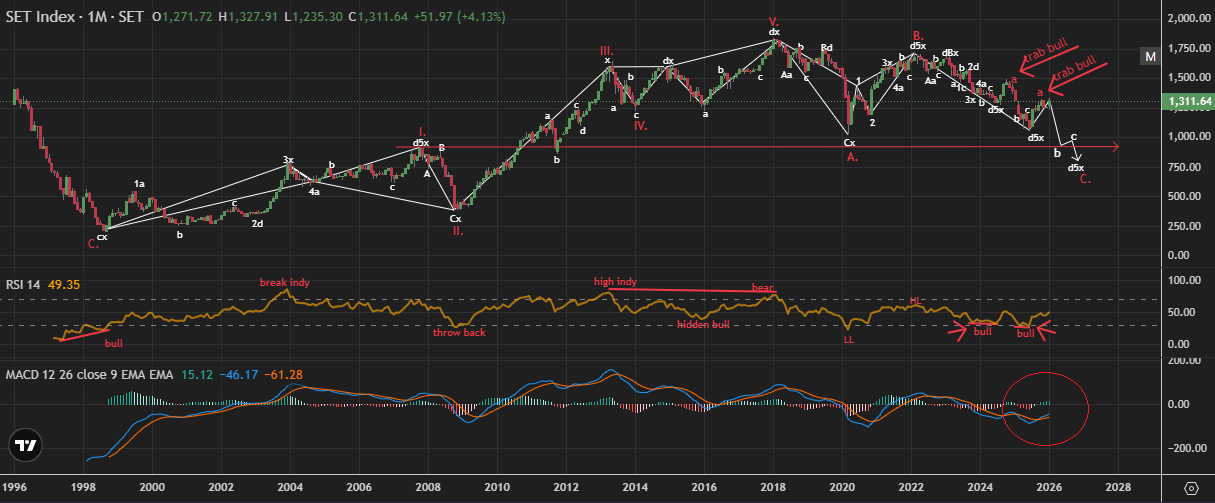Select the "throw back" RSI annotation
Image resolution: width=1215 pixels, height=503 pixels.
(459, 332)
